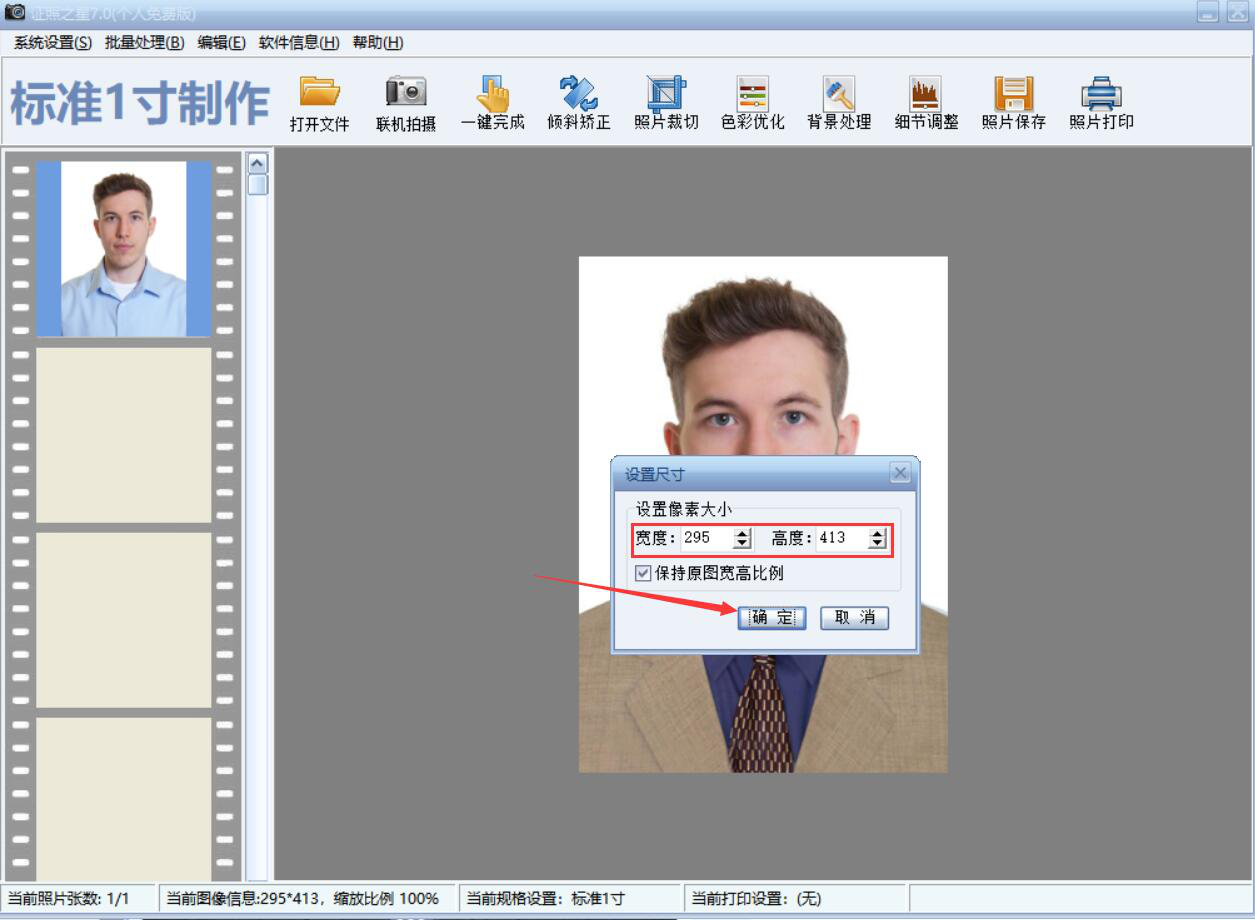Click the filmstrip scrollbar thumb
This screenshot has height=920, width=1255.
pos(258,185)
